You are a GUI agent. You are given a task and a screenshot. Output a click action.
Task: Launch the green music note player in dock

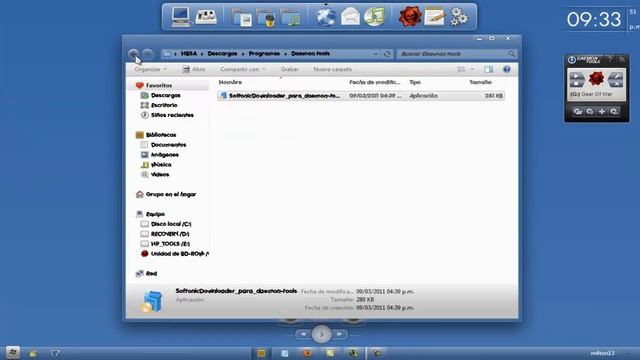coord(374,17)
